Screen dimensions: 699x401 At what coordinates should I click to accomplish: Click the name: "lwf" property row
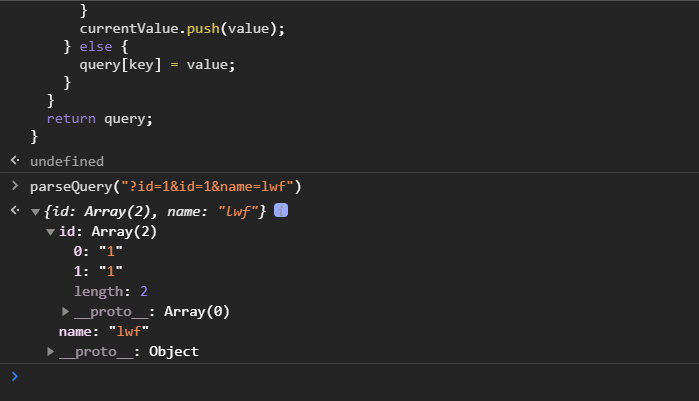tap(103, 331)
